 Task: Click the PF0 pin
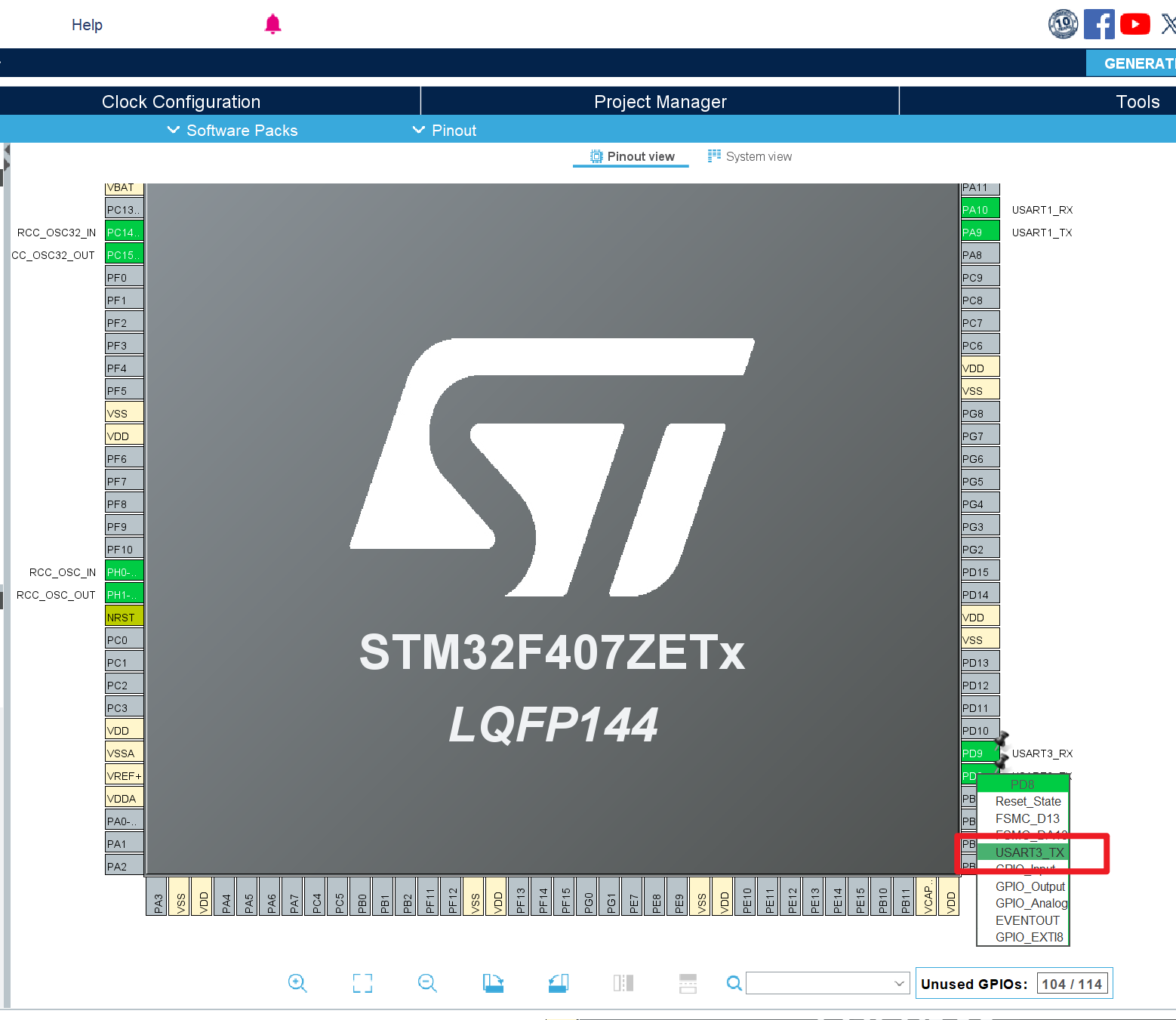click(x=125, y=277)
